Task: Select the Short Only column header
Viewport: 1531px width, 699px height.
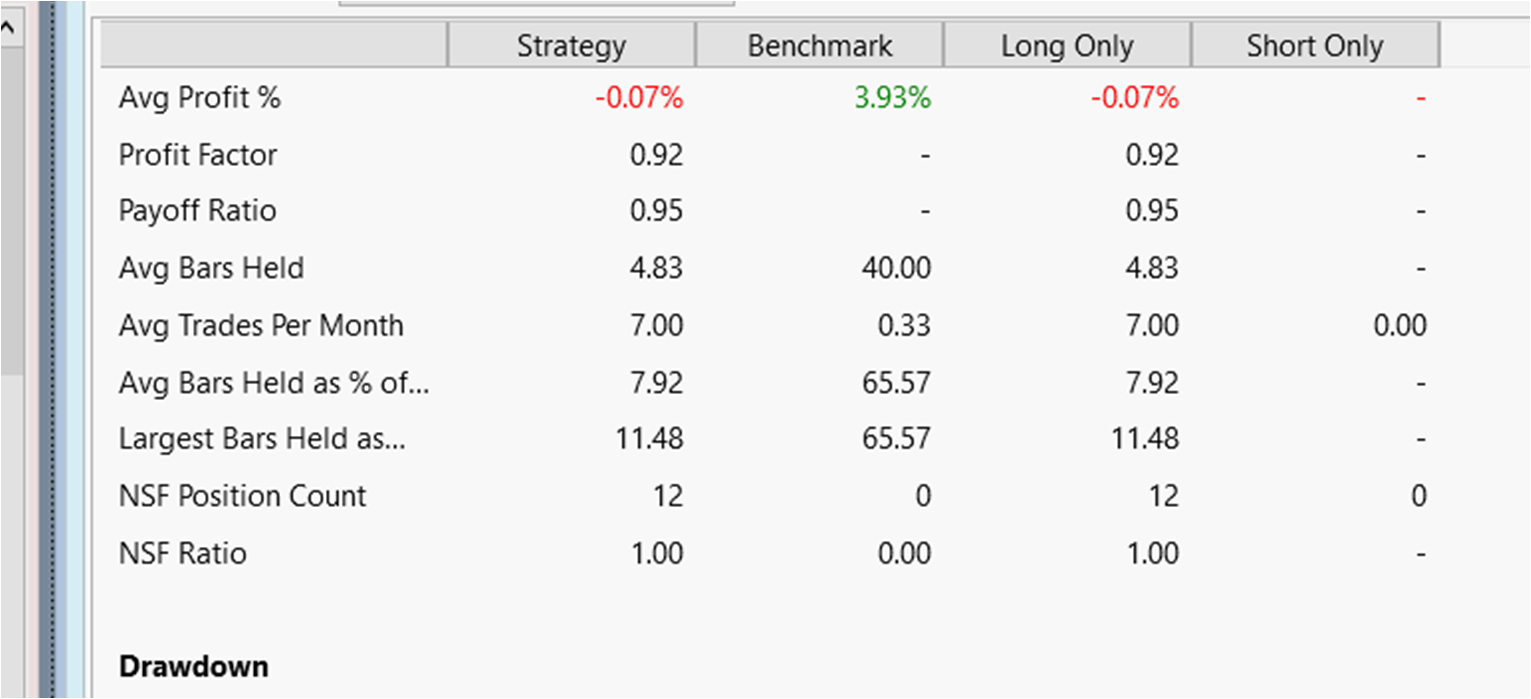Action: [x=1315, y=45]
